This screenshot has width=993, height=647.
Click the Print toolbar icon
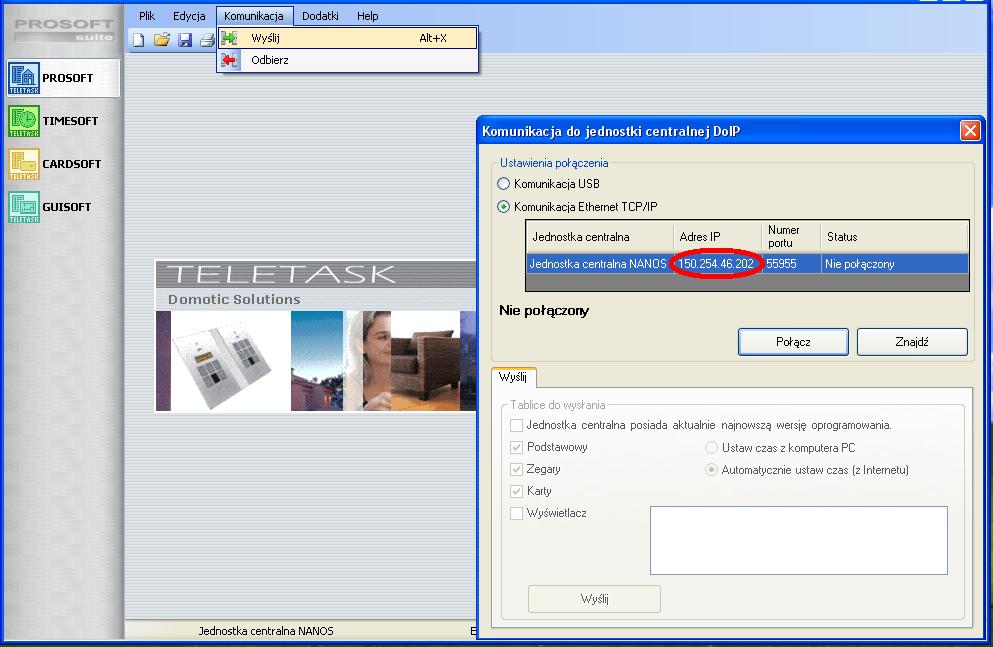tap(207, 40)
